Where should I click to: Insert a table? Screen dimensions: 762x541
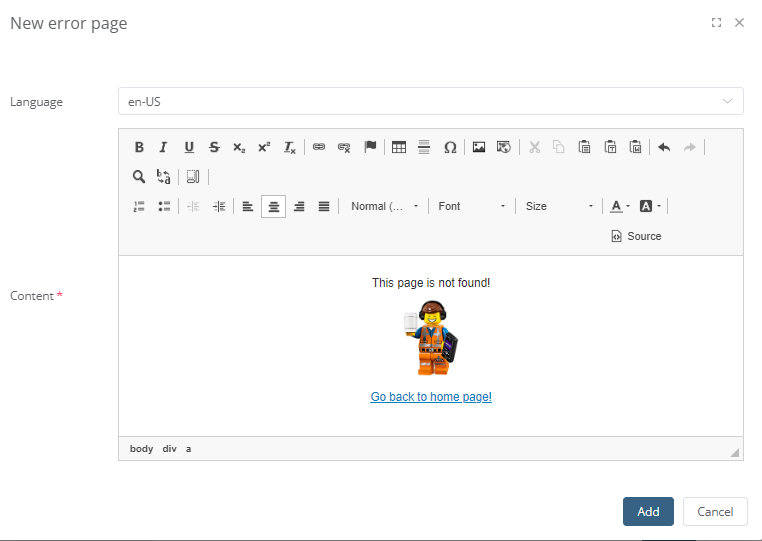pos(399,147)
